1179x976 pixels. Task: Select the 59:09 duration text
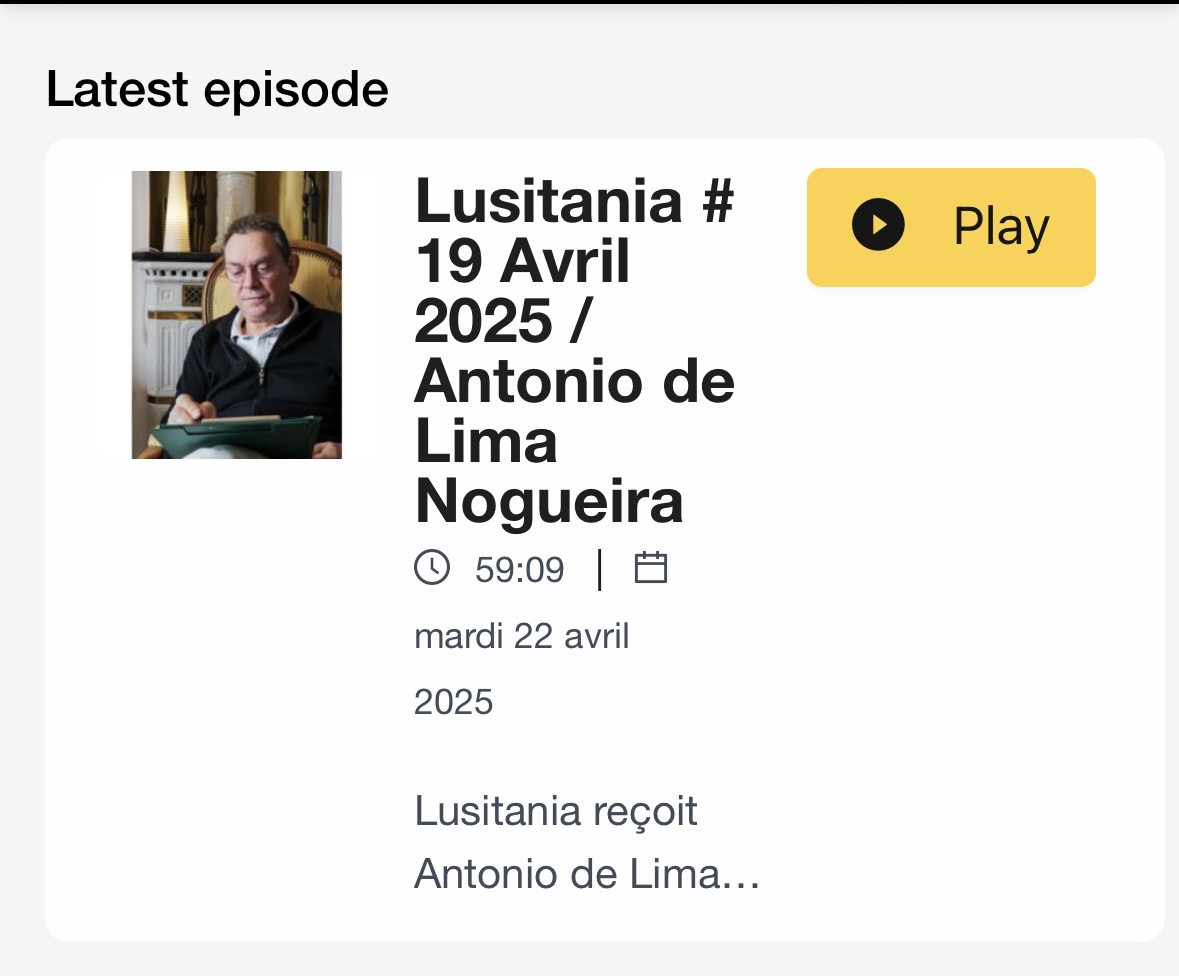519,570
